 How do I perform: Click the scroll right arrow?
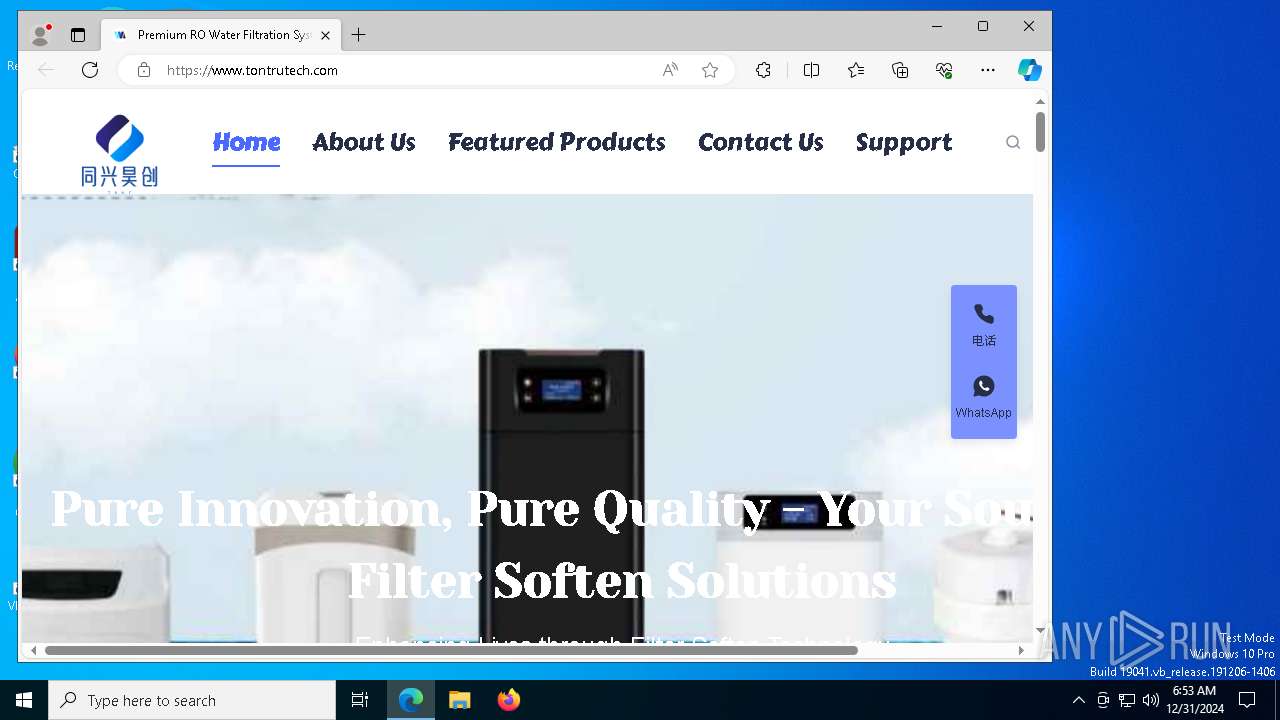1021,650
